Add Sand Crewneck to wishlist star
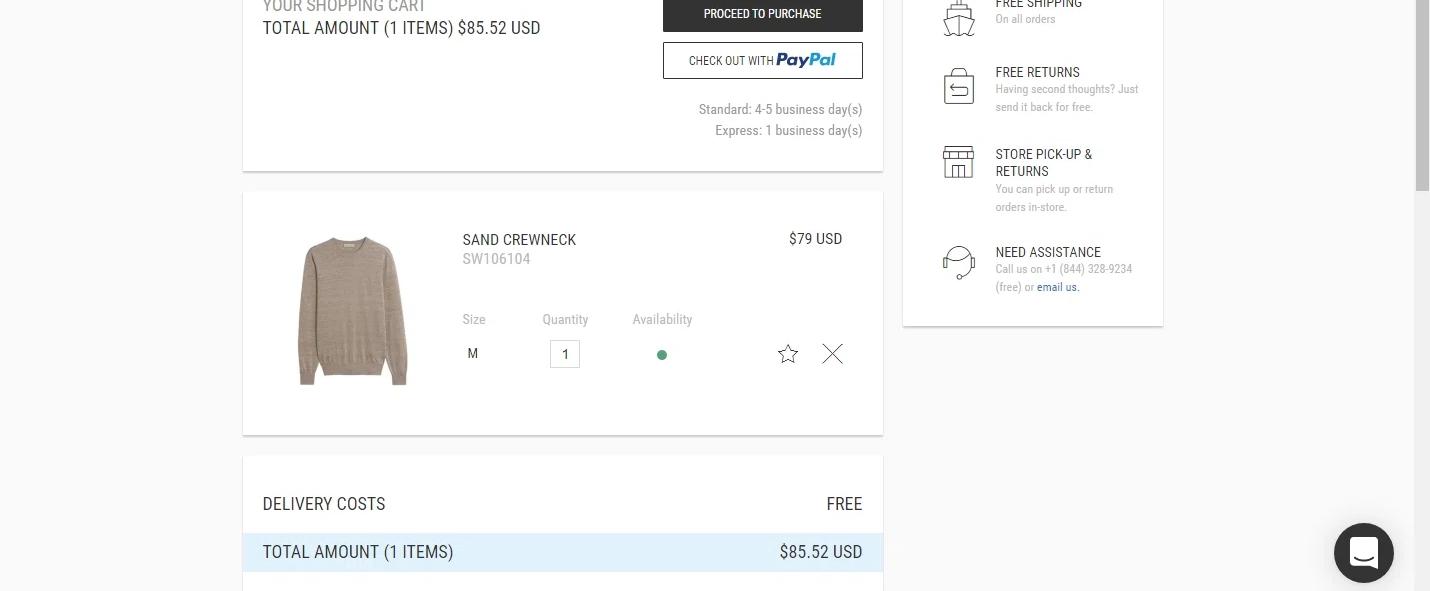Viewport: 1430px width, 591px height. click(788, 354)
